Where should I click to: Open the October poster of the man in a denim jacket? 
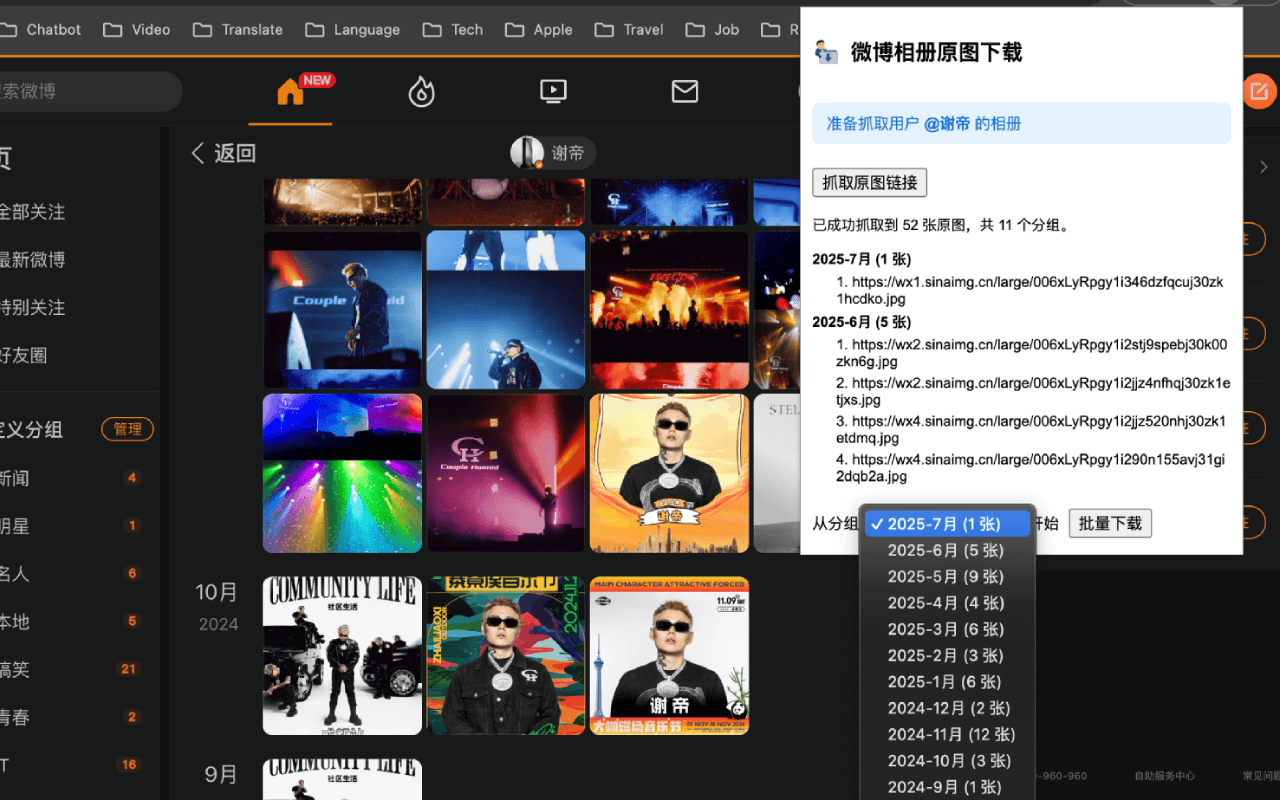tap(505, 656)
